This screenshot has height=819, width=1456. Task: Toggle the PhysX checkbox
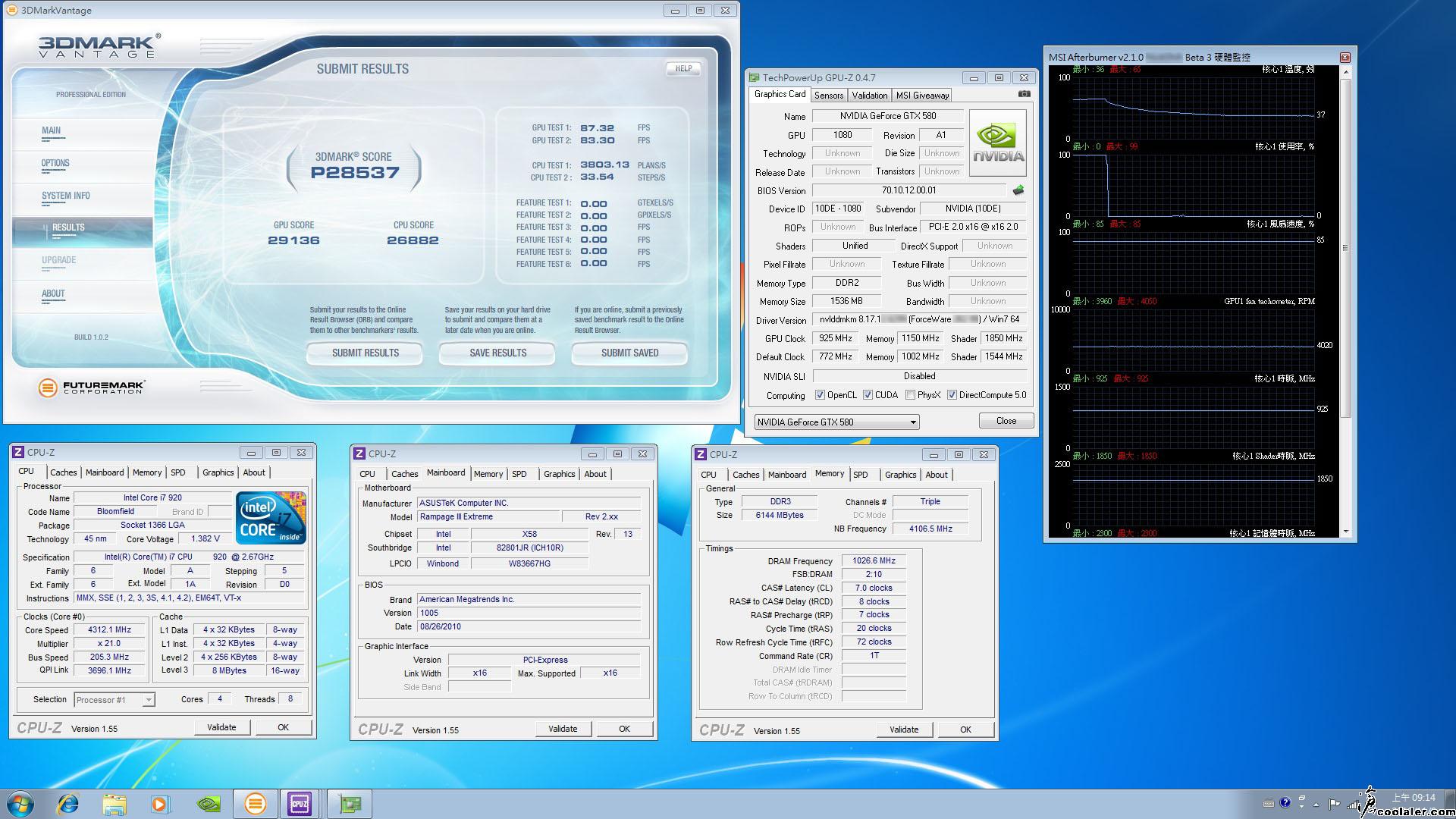pos(910,395)
